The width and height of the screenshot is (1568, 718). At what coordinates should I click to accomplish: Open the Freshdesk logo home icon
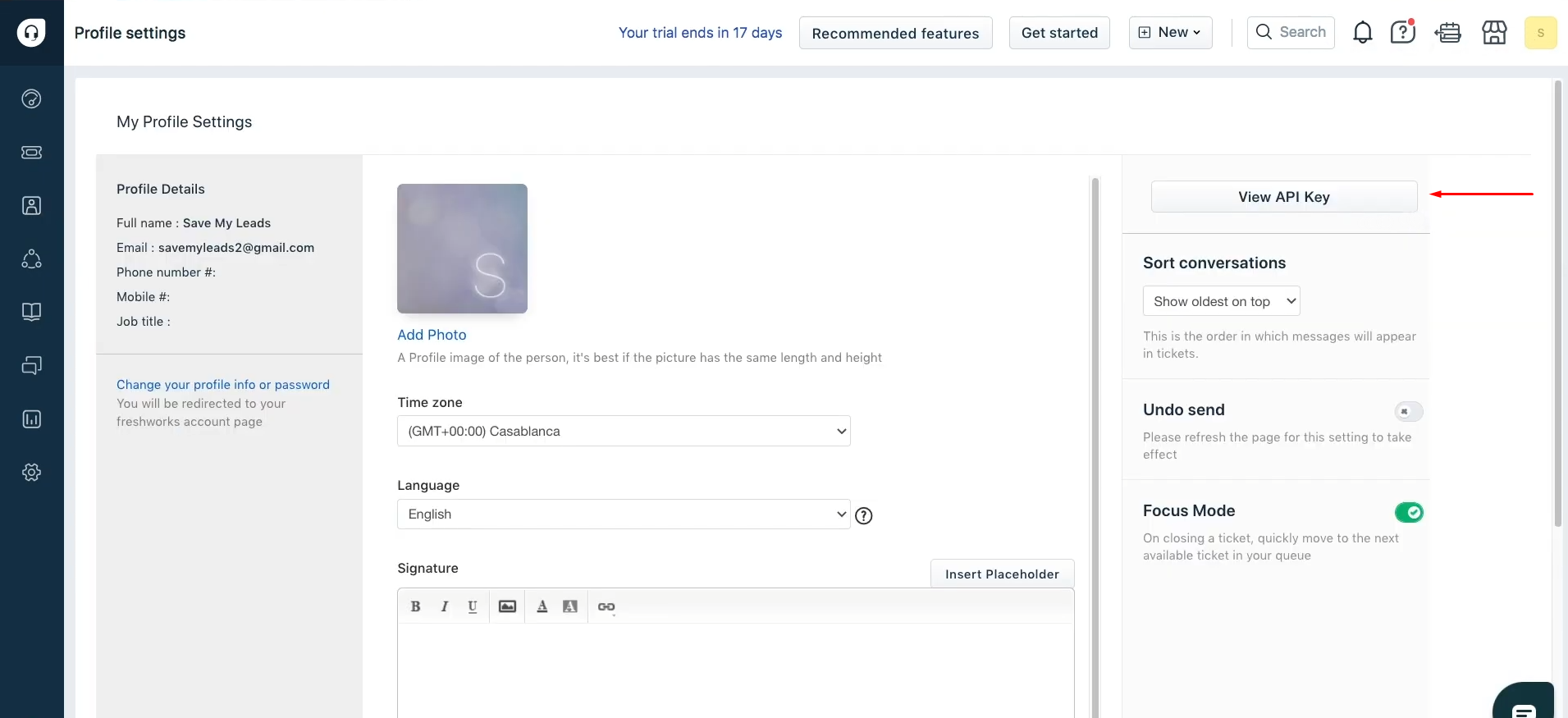[31, 33]
